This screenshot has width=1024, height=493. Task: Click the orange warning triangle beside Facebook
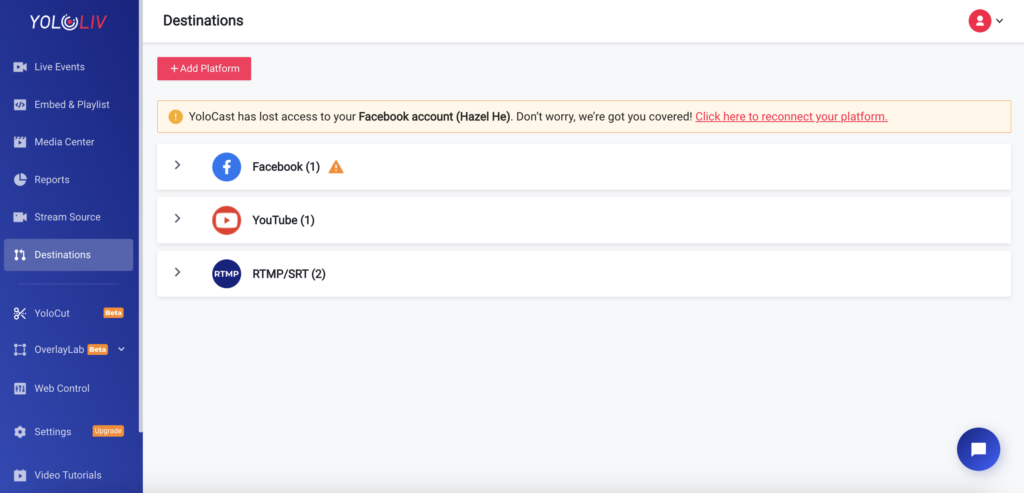pyautogui.click(x=336, y=167)
